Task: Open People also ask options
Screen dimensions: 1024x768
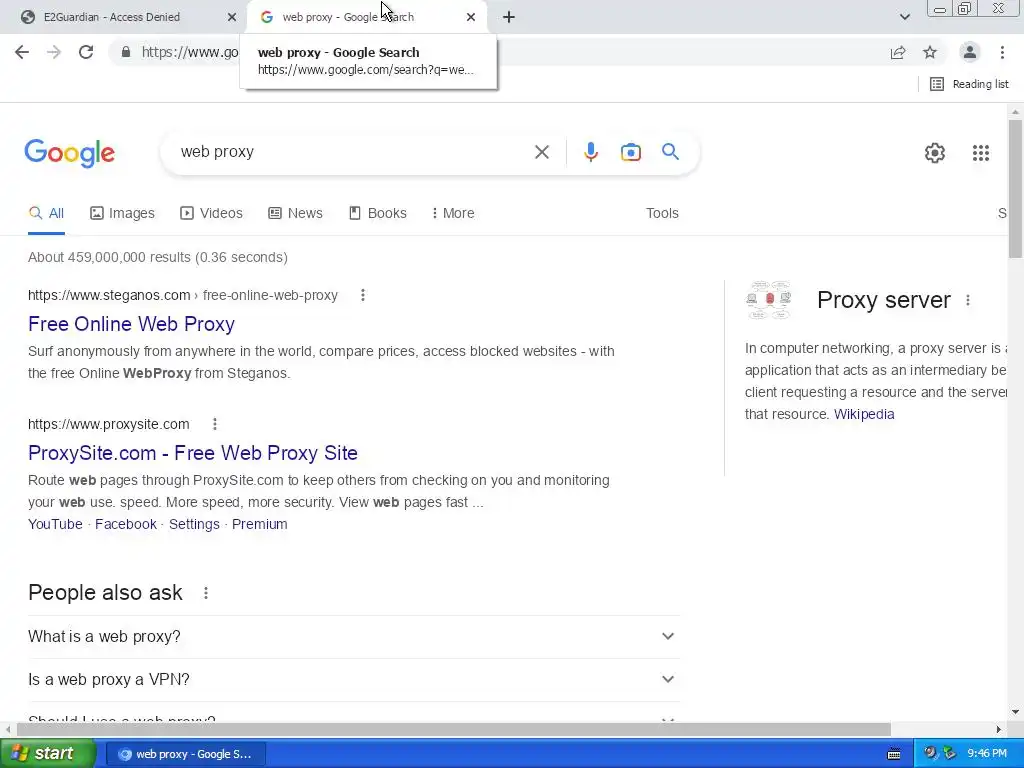Action: [206, 593]
